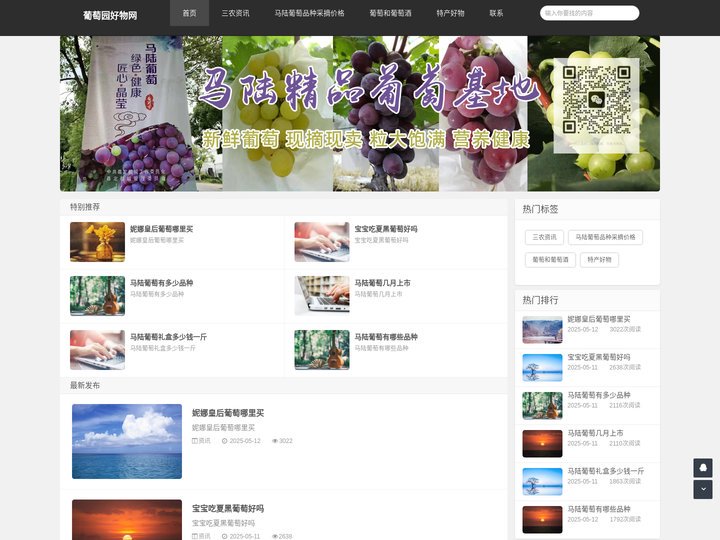
Task: Click ranking thumbnail beside 宝宝吃夏黑葡萄好吗
Action: (542, 367)
